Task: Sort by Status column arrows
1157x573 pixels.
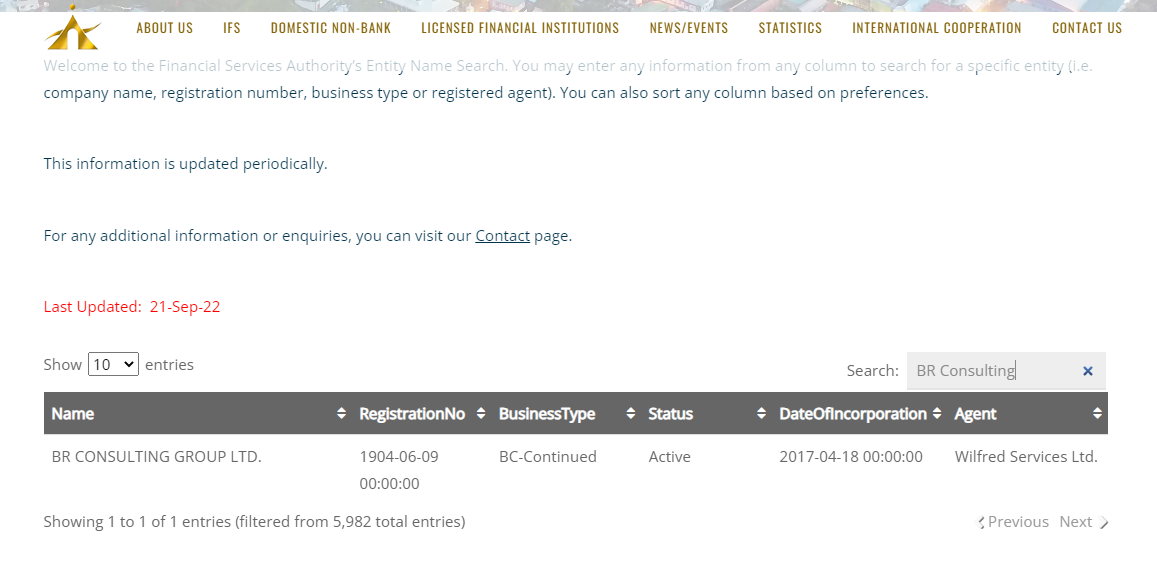Action: click(760, 414)
